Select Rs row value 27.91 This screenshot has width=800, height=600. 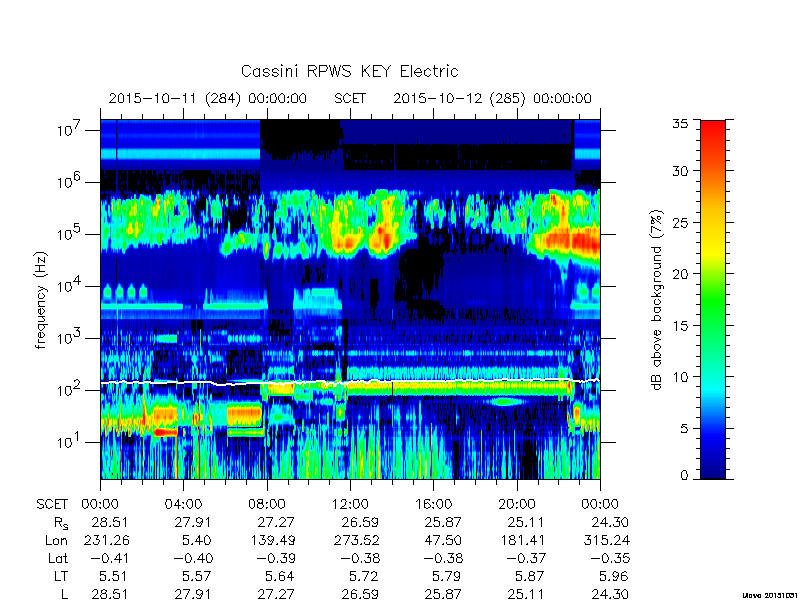click(193, 523)
